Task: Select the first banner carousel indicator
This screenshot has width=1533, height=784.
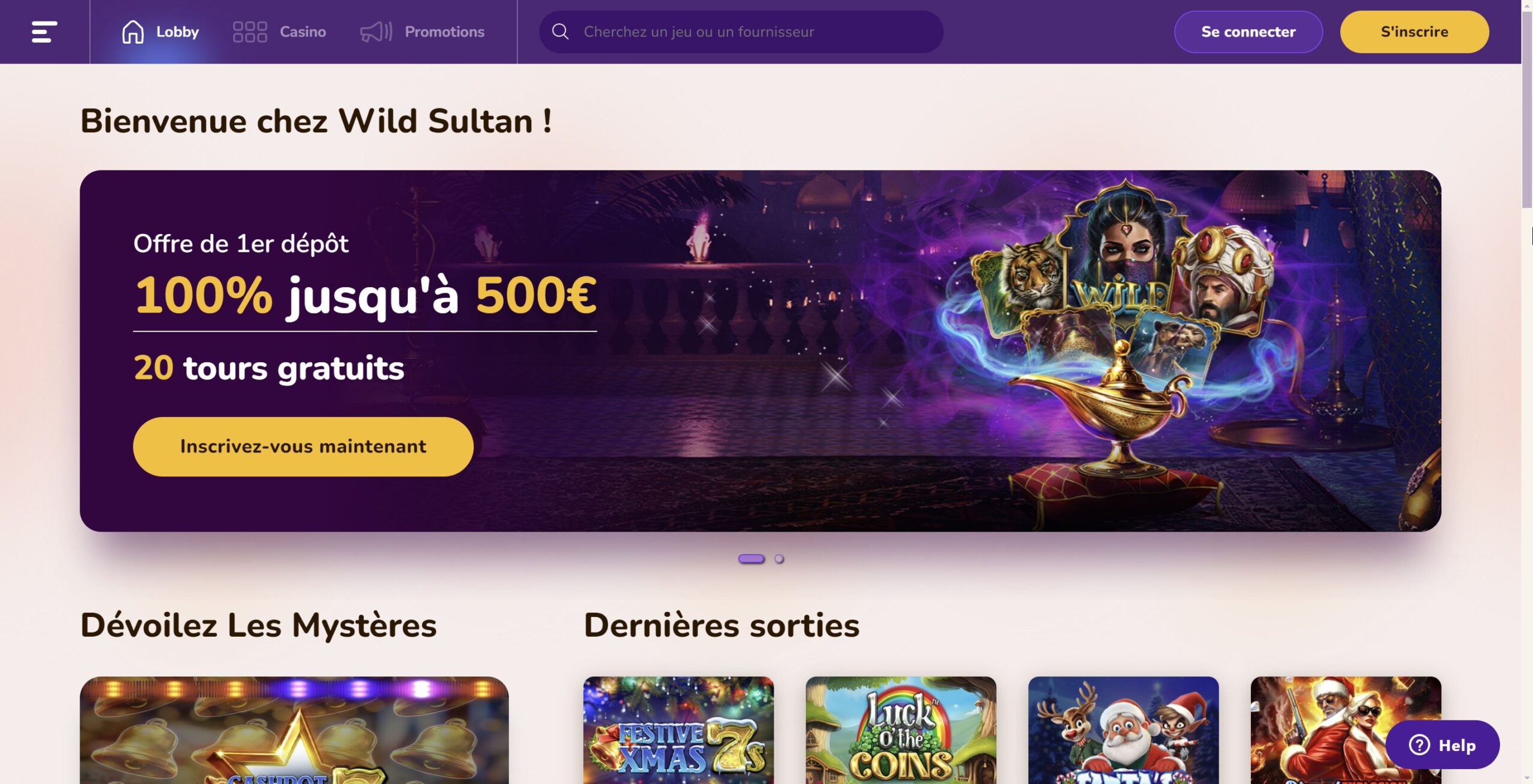Action: [751, 559]
